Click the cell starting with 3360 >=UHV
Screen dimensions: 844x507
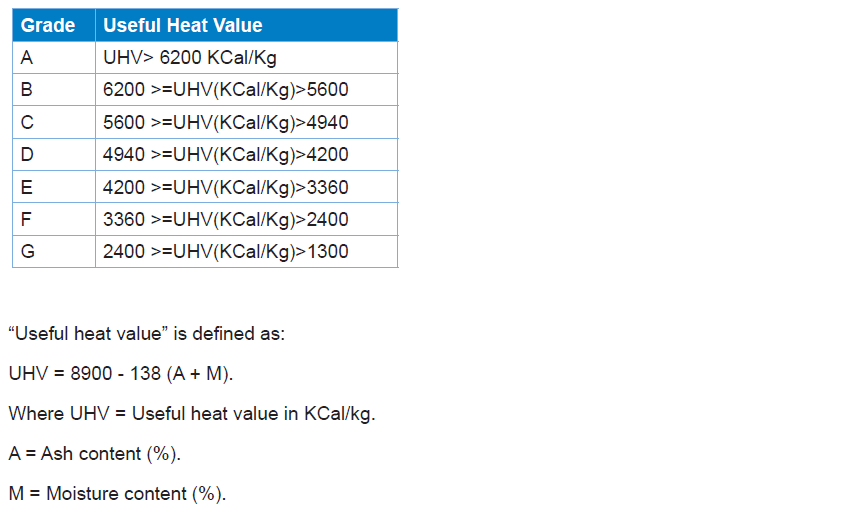226,219
